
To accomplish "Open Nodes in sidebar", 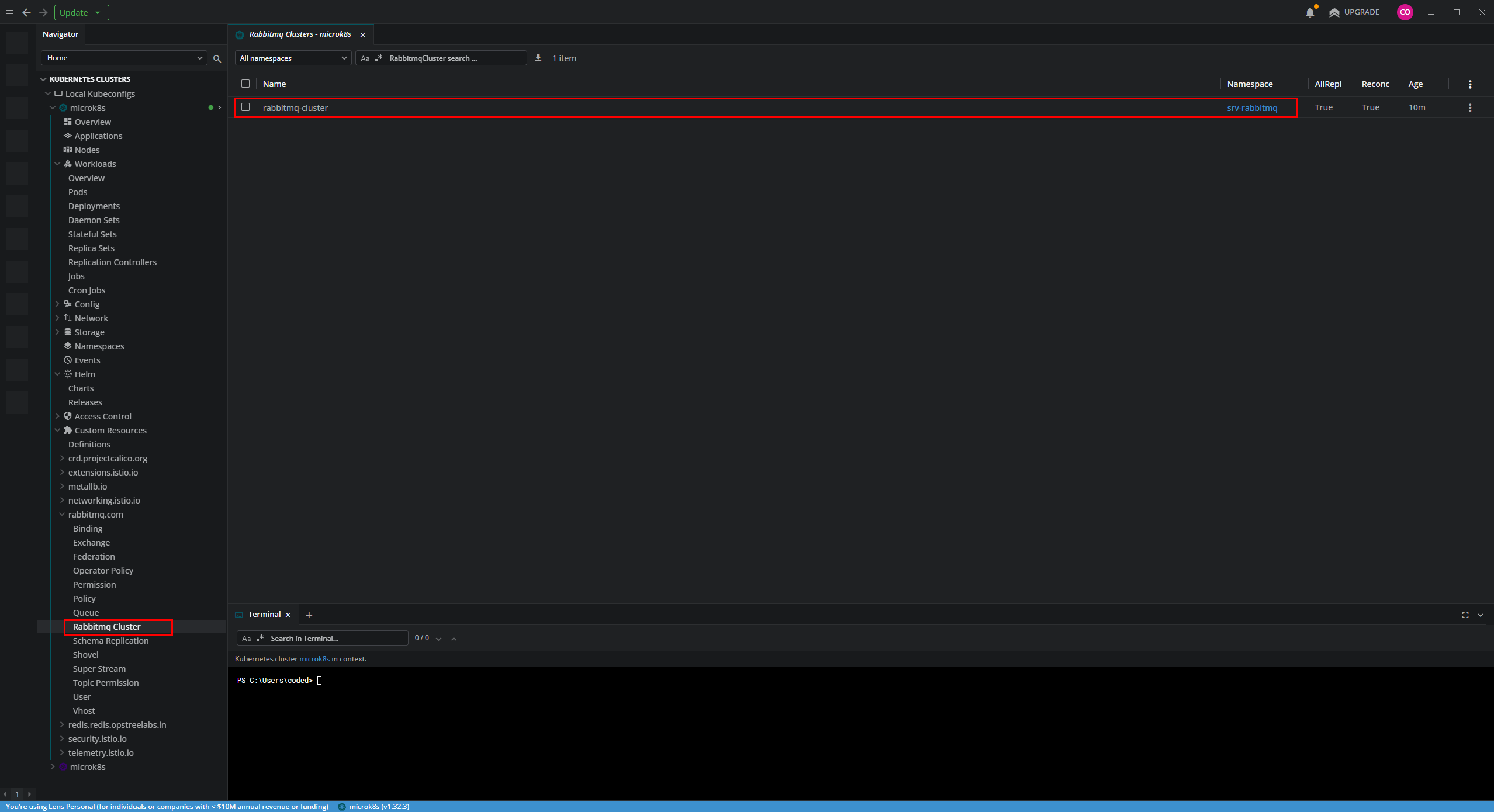I will (x=87, y=150).
